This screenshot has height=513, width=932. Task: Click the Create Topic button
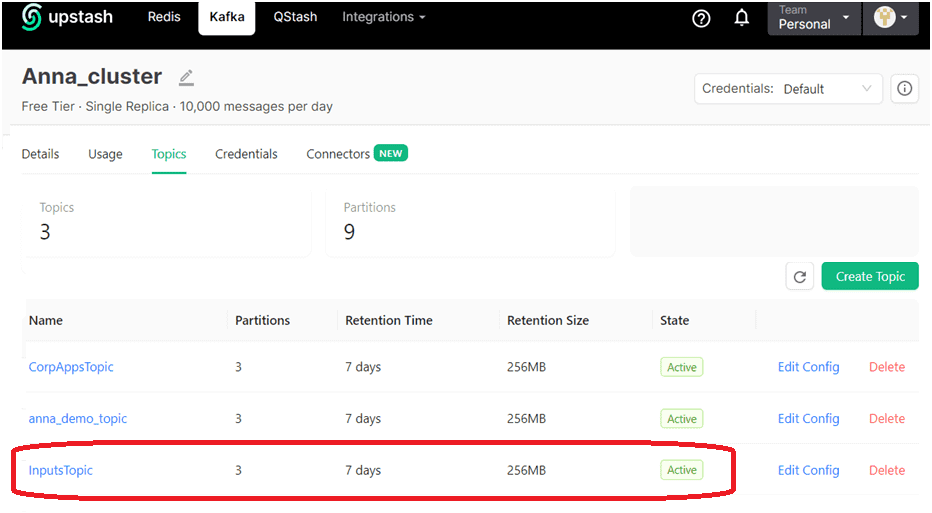click(869, 276)
